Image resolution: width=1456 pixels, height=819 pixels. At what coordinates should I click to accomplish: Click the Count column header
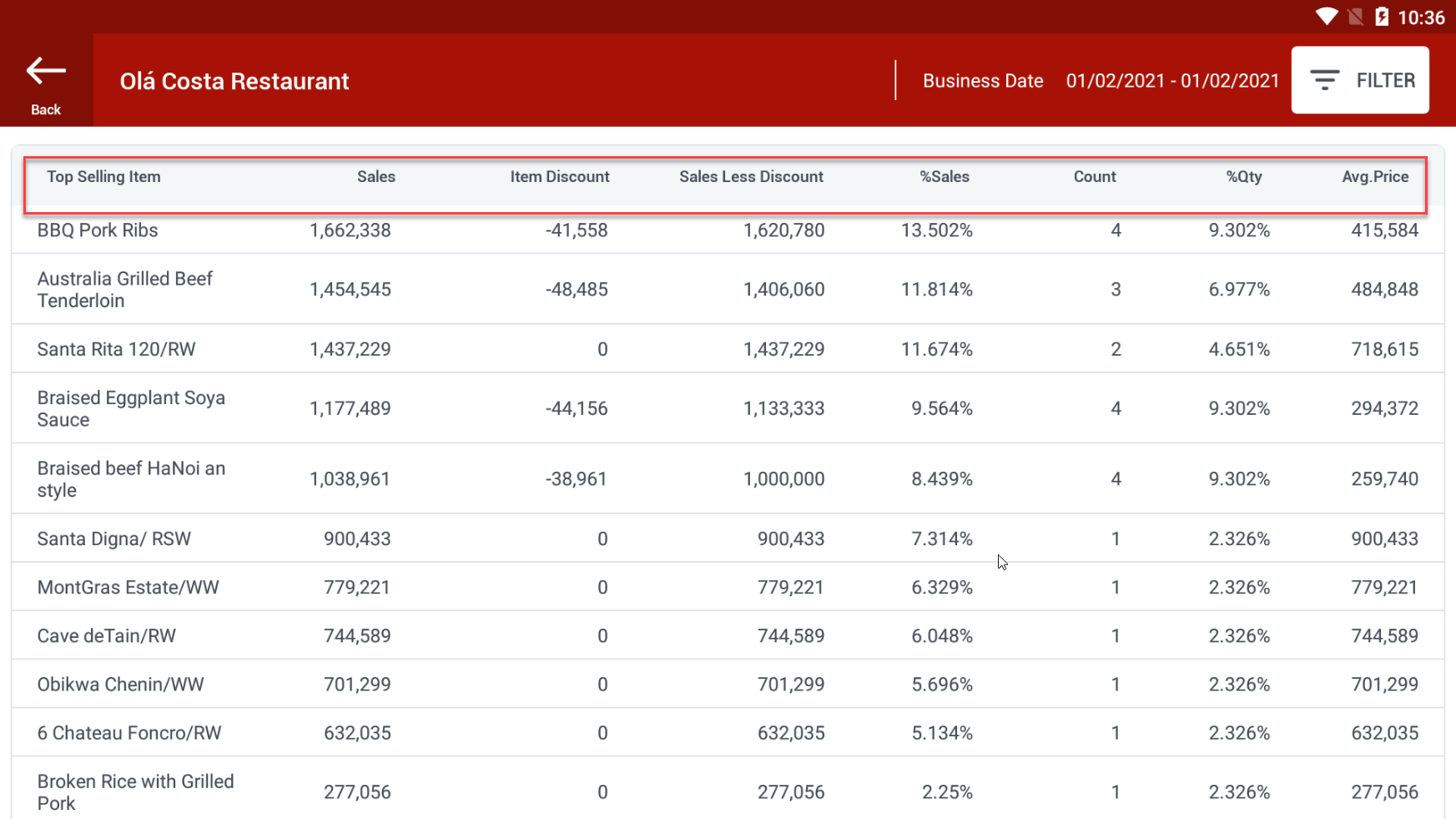tap(1094, 177)
